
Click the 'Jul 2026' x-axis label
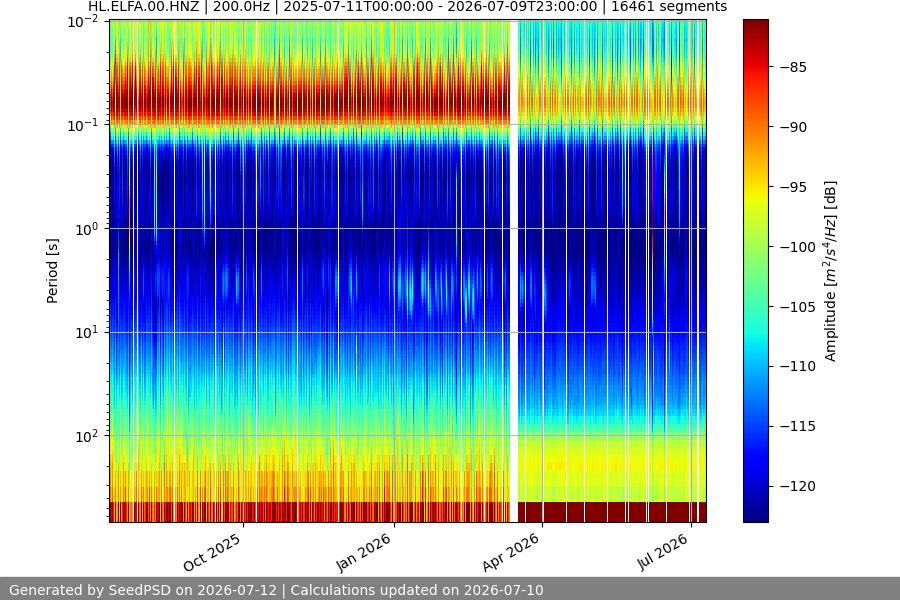tap(662, 552)
